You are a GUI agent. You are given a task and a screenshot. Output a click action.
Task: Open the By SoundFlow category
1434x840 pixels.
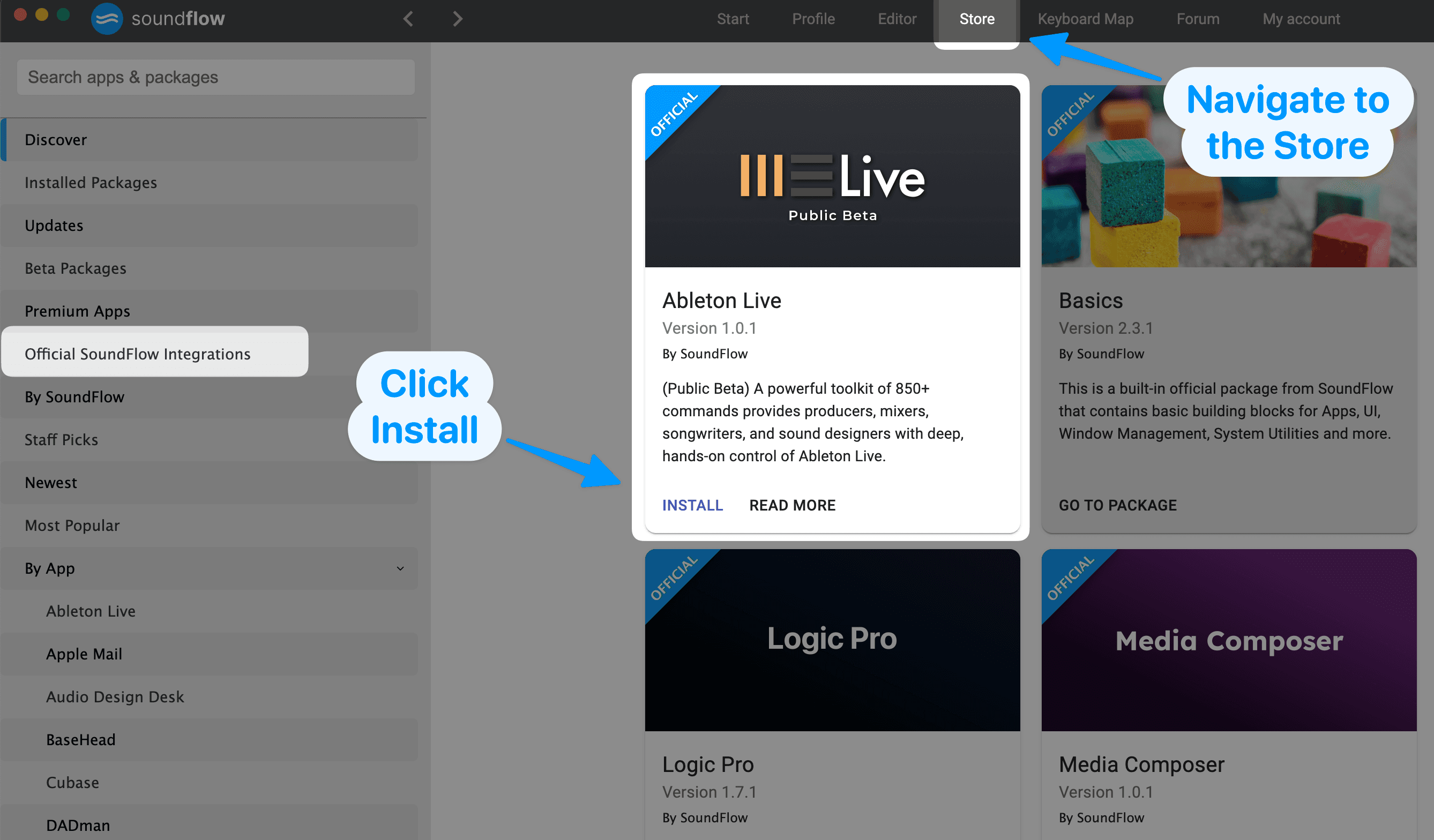tap(210, 397)
